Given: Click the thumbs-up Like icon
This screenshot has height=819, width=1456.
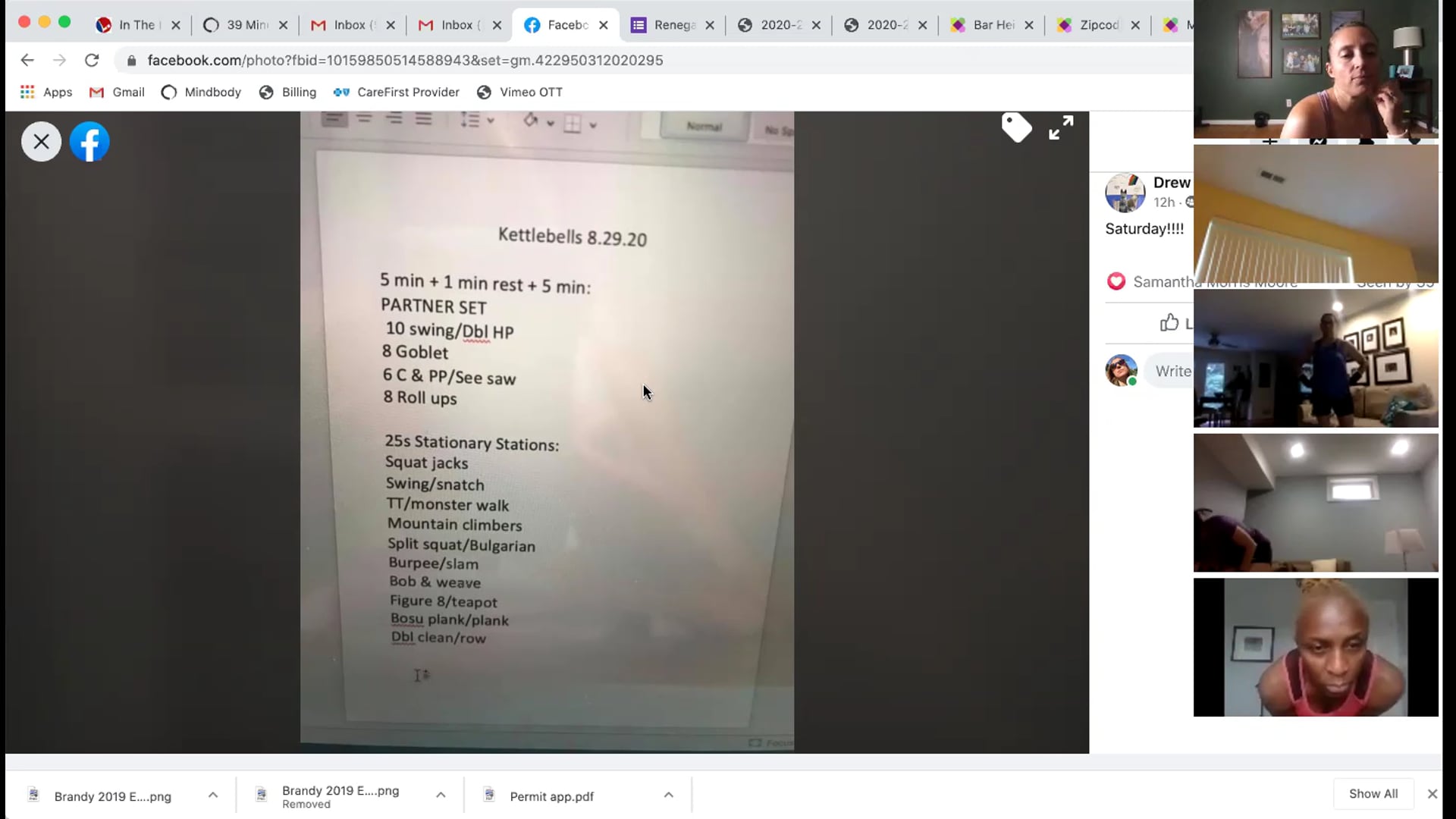Looking at the screenshot, I should pyautogui.click(x=1169, y=322).
